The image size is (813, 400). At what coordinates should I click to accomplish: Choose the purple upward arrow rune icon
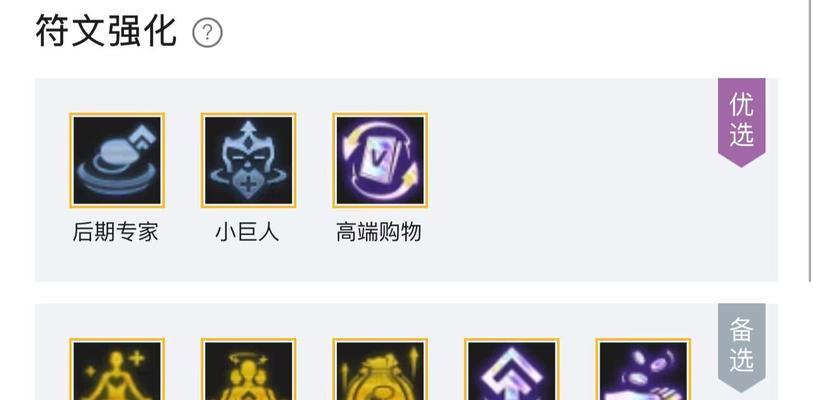(512, 369)
